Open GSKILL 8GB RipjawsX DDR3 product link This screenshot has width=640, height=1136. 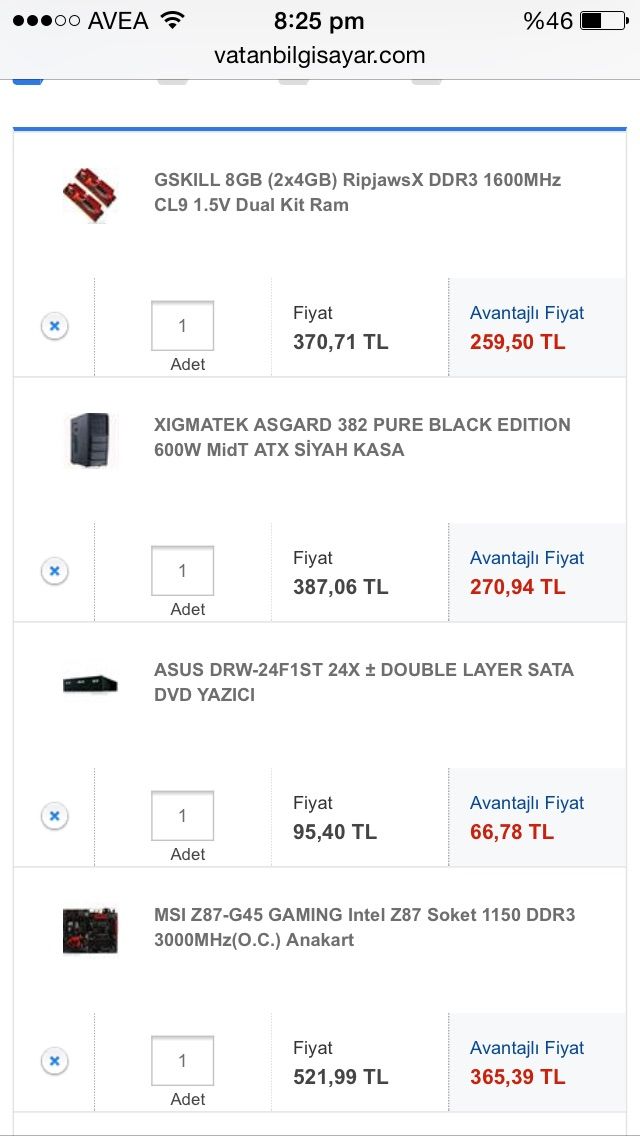point(357,192)
